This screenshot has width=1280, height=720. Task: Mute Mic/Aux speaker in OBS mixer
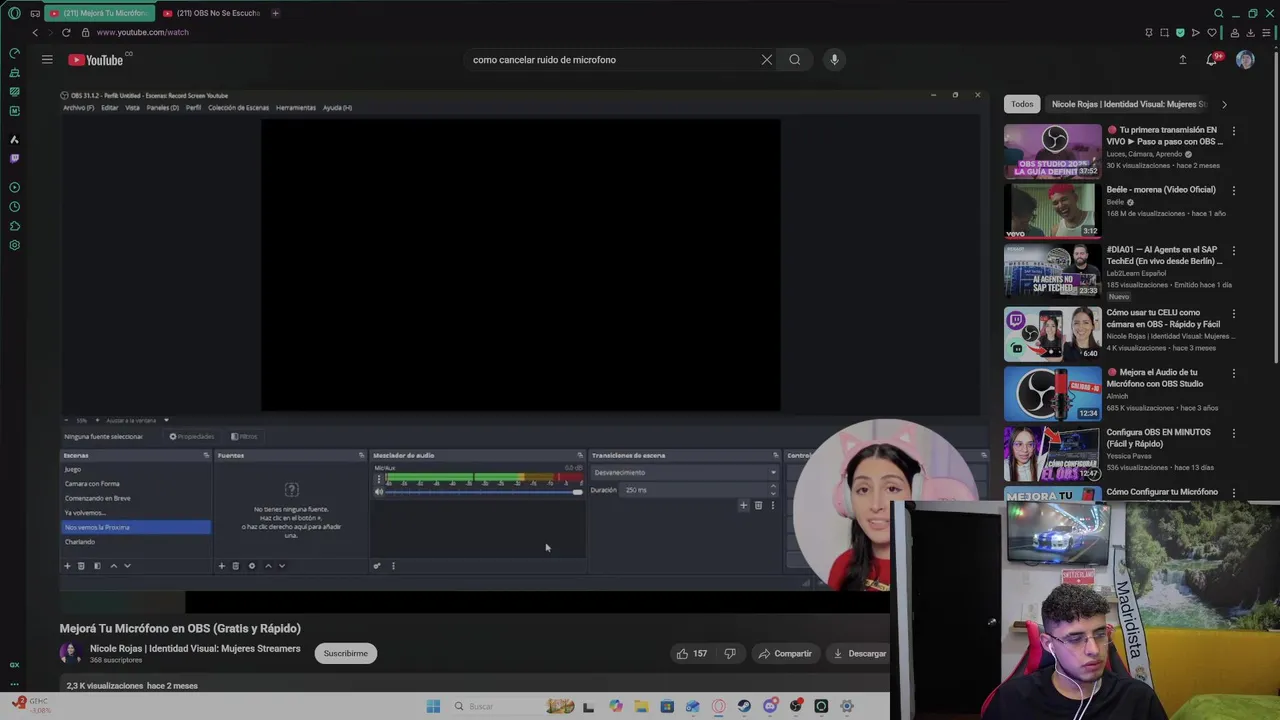[x=378, y=491]
